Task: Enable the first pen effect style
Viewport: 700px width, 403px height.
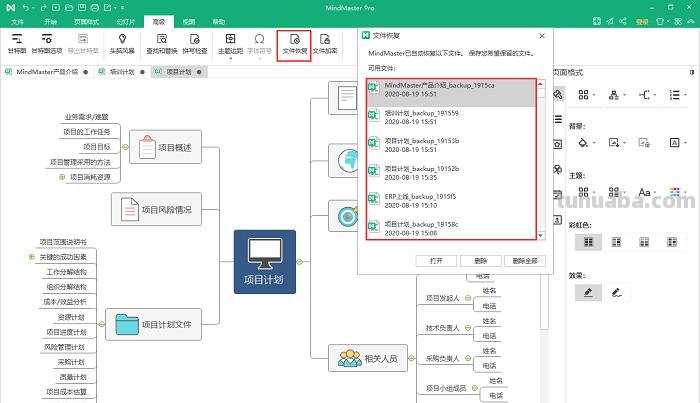Action: point(588,292)
